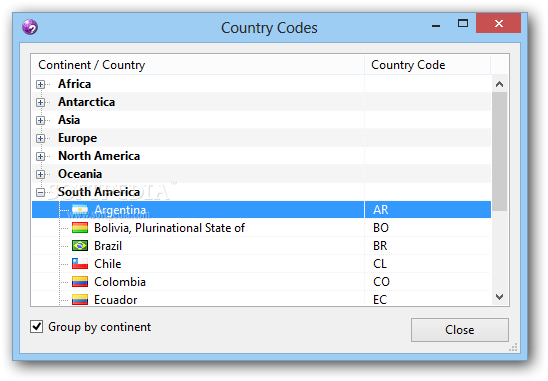Click the Brazil flag icon
The height and width of the screenshot is (381, 548).
pos(80,246)
